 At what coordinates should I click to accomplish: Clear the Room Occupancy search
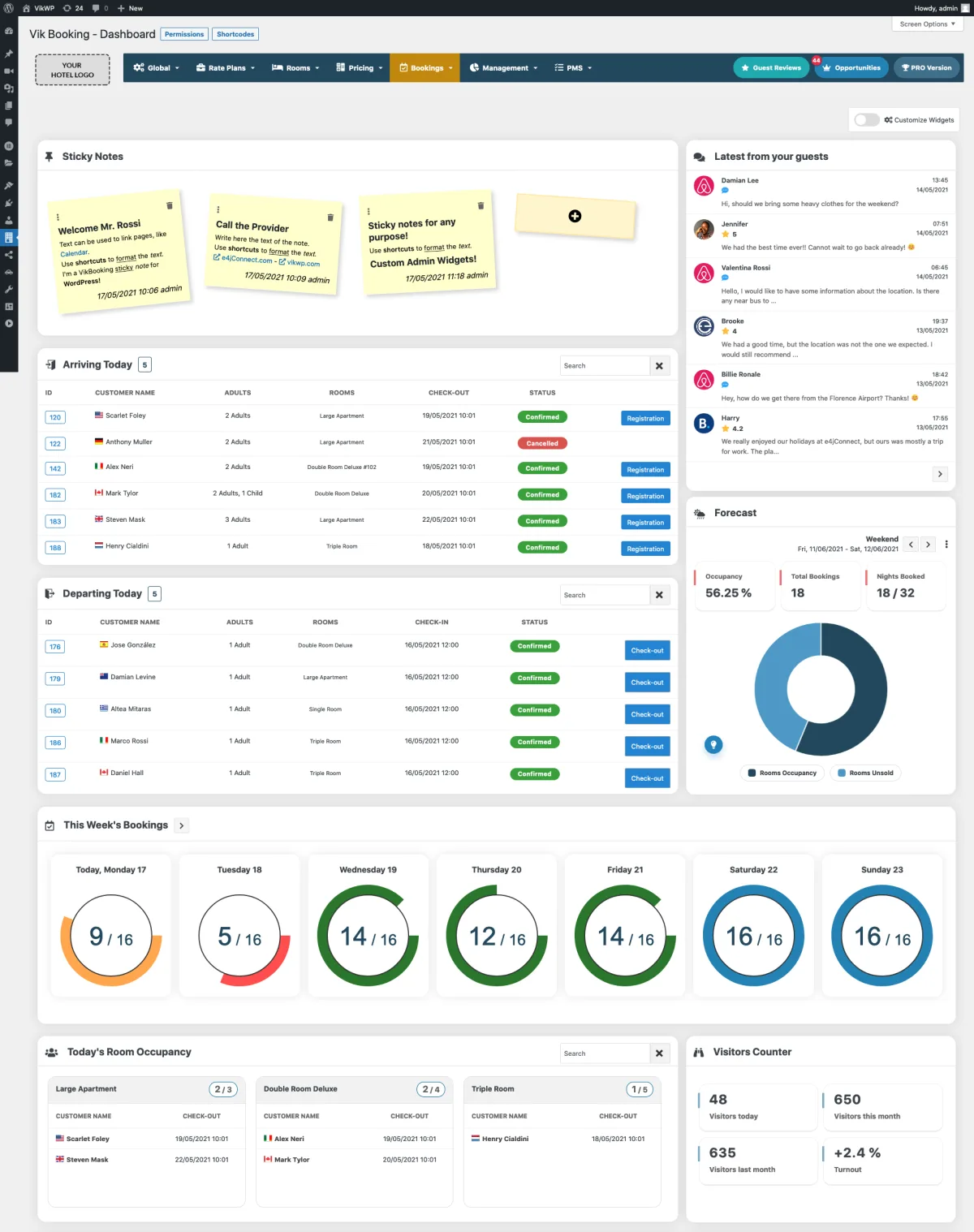coord(660,1053)
